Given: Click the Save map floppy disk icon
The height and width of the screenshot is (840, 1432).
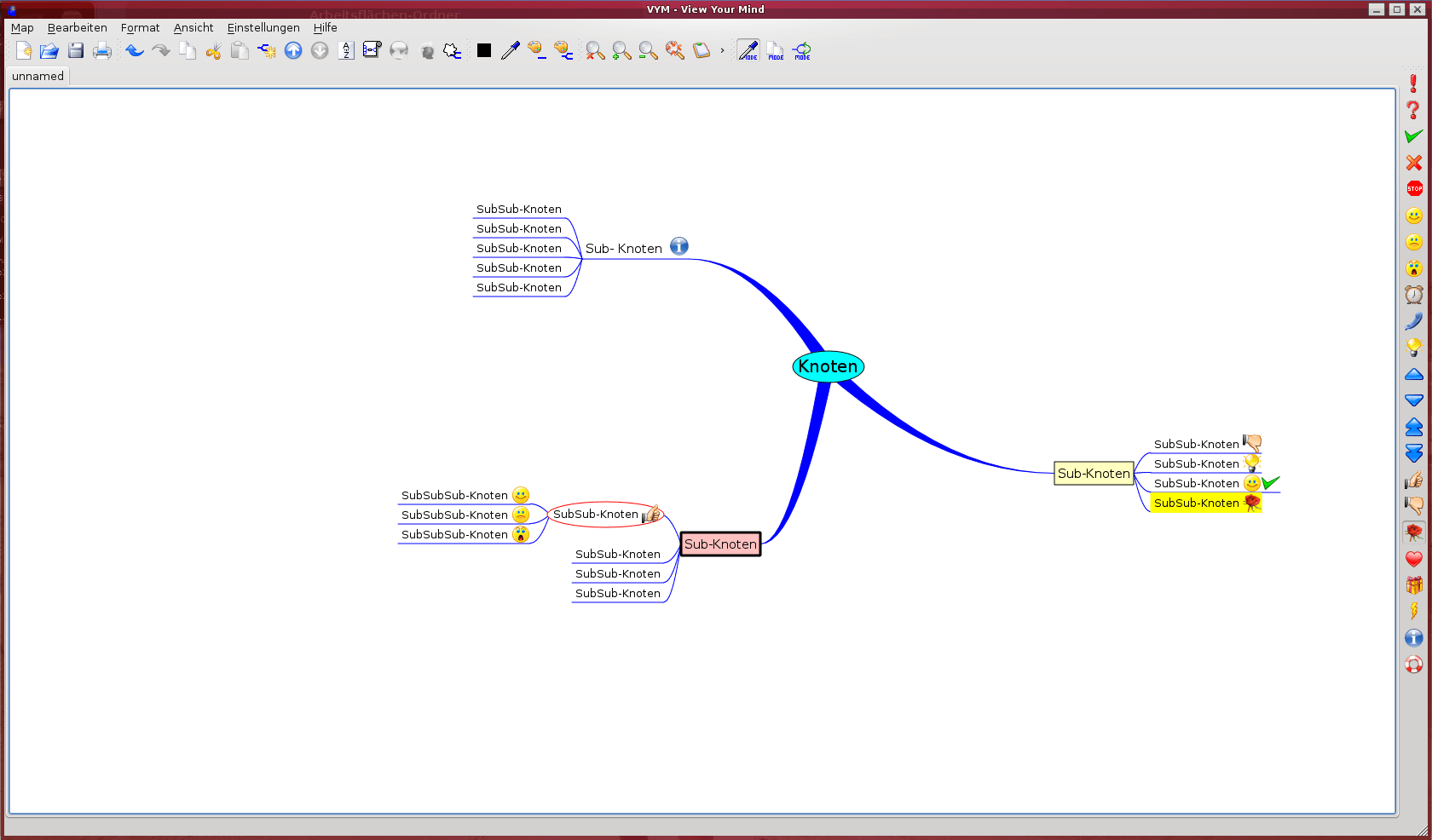Looking at the screenshot, I should point(76,51).
